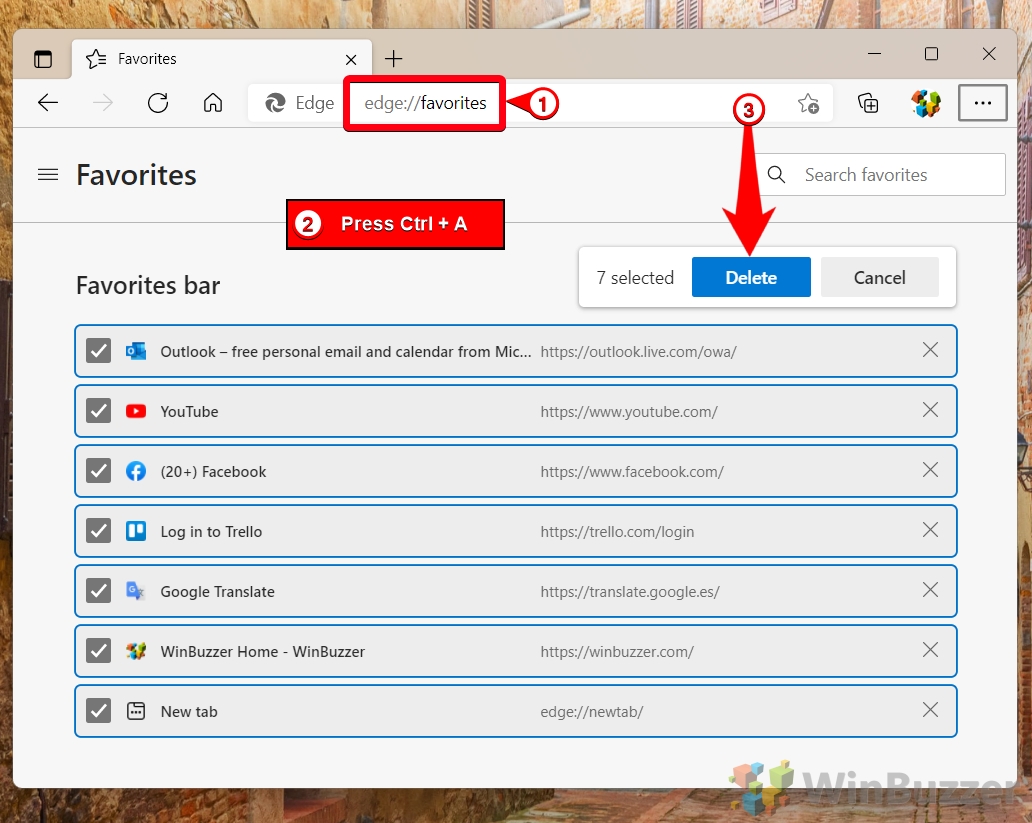Delete the 7 selected favorites
Image resolution: width=1032 pixels, height=823 pixels.
coord(751,277)
